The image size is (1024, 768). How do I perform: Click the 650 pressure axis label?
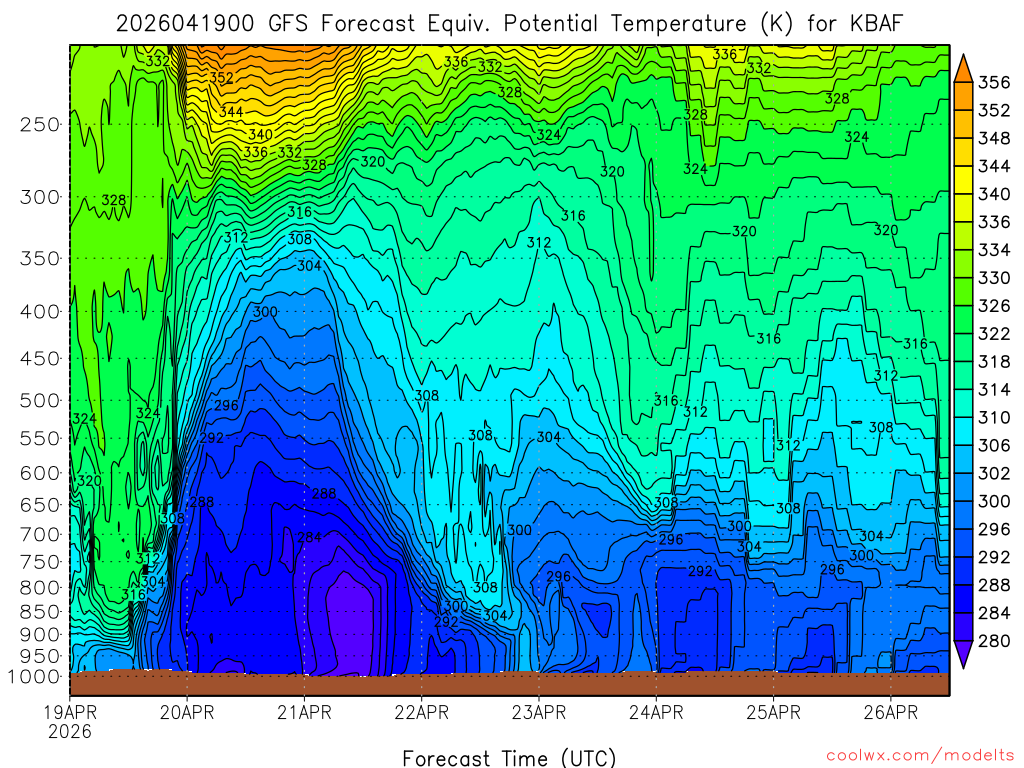40,505
